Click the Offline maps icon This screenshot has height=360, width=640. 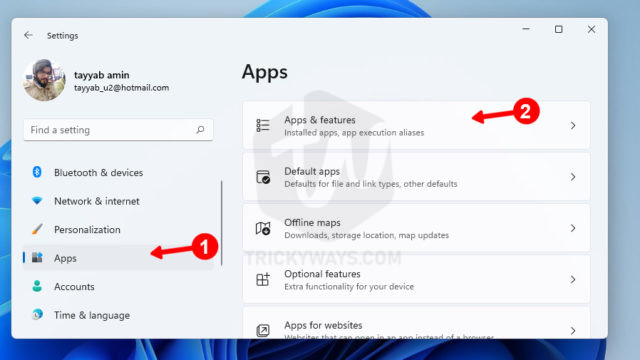click(263, 228)
